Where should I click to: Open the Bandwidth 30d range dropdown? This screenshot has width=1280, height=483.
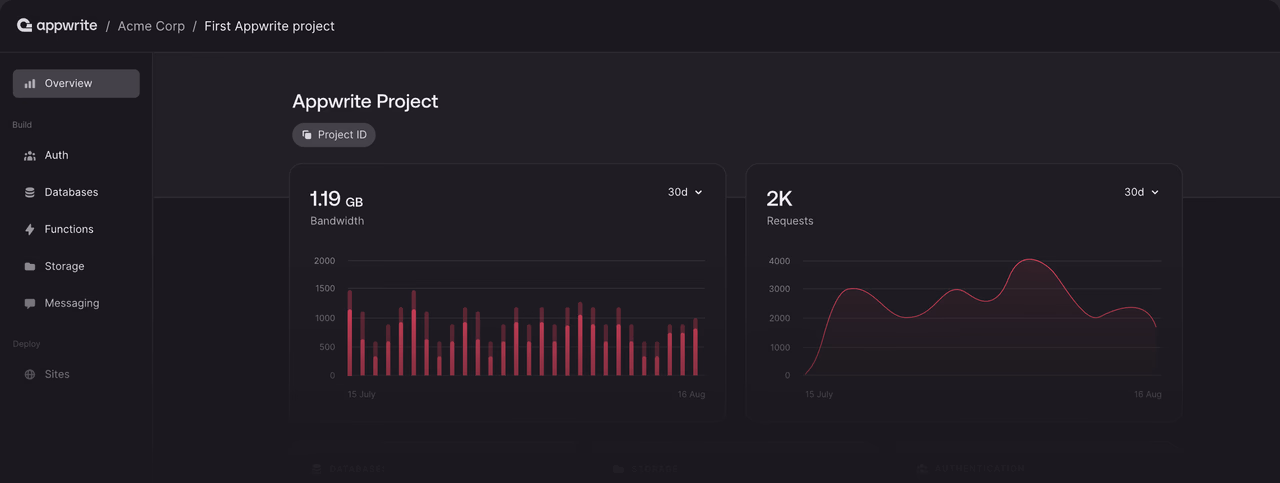685,192
